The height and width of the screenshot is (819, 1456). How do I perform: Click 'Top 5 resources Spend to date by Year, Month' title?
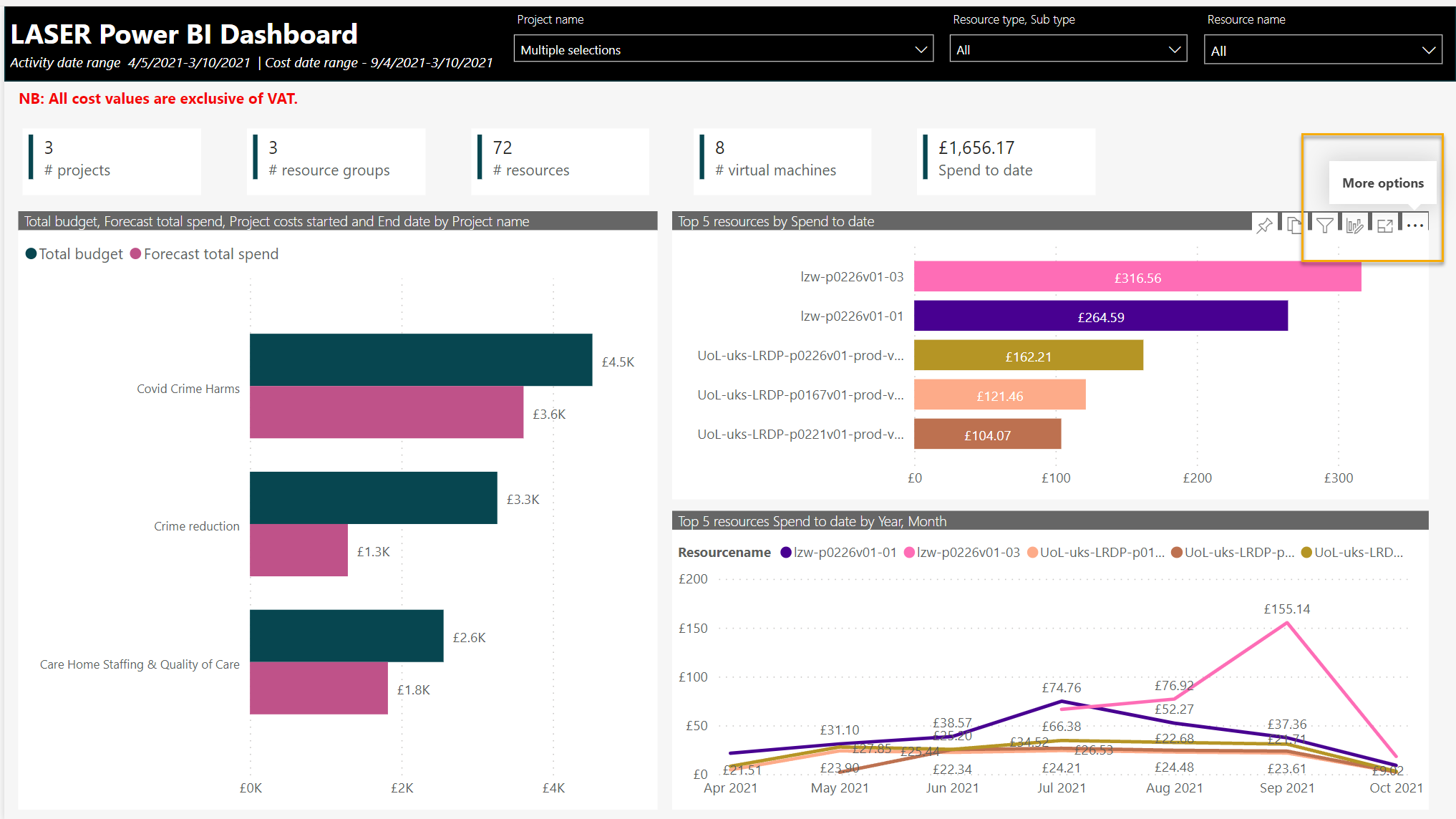[x=812, y=521]
